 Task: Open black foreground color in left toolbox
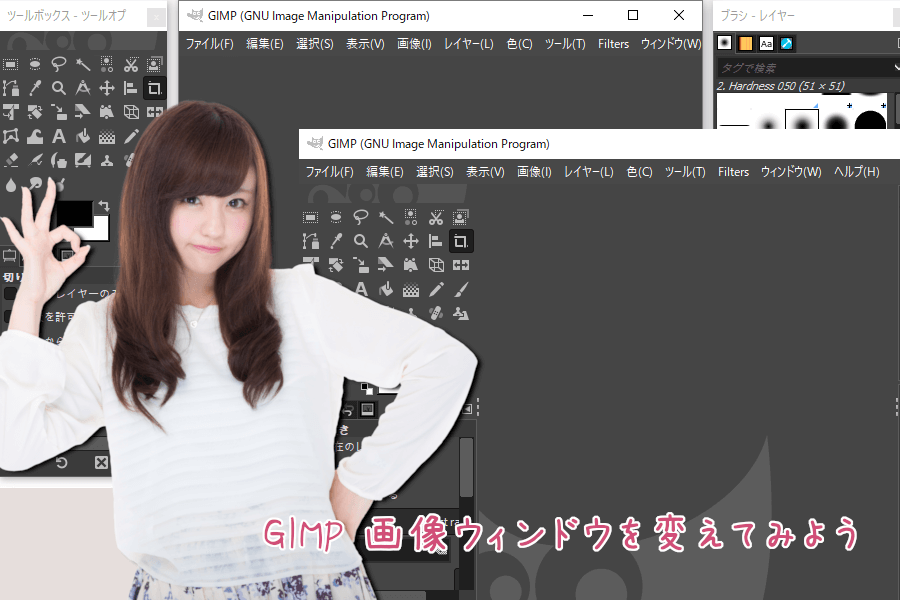pyautogui.click(x=75, y=212)
